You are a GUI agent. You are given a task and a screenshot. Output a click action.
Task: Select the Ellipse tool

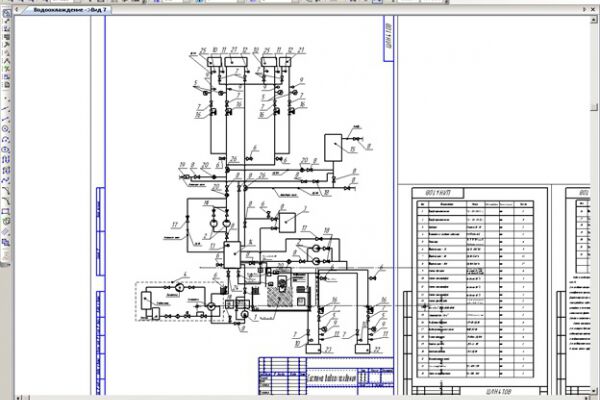tap(6, 149)
